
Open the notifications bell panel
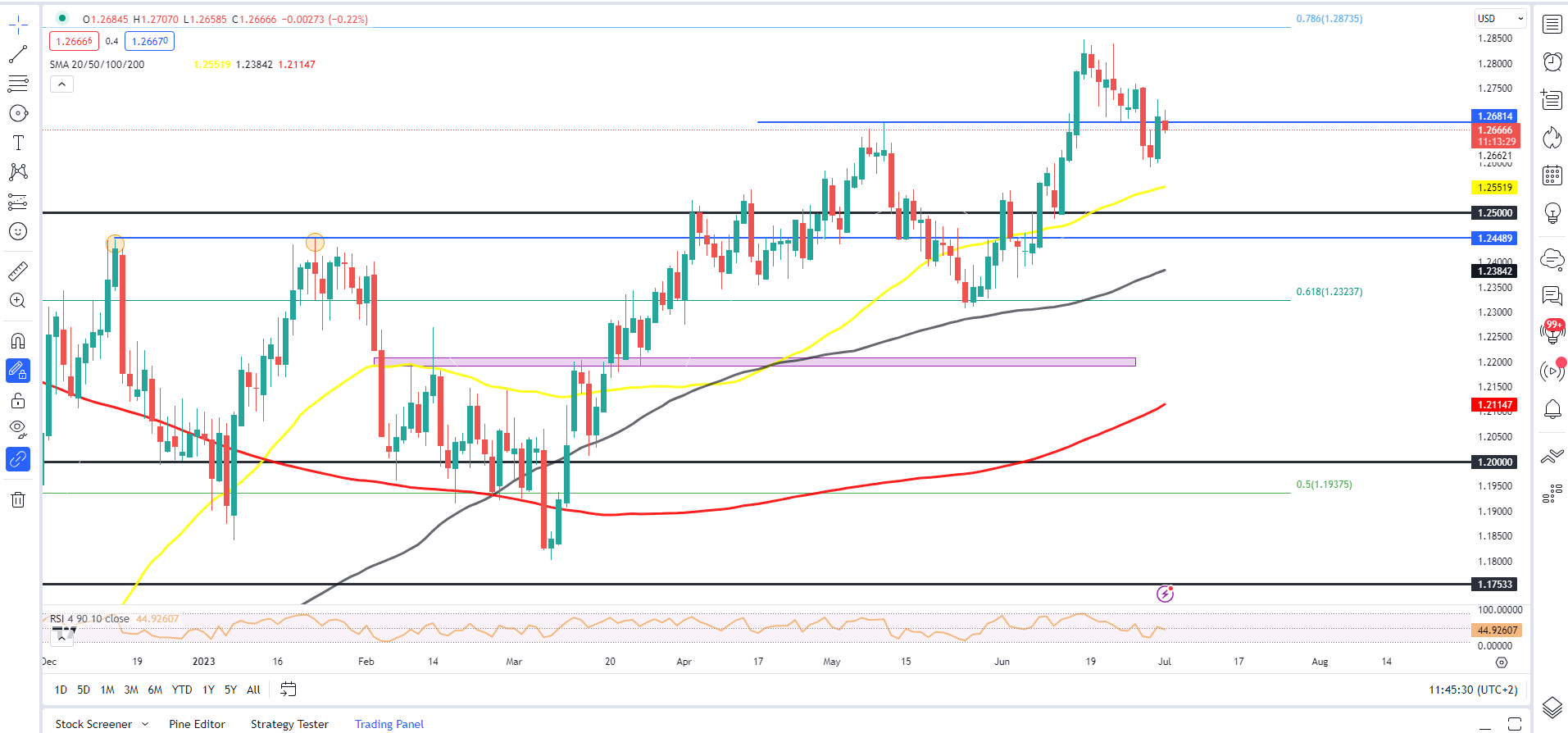(1552, 408)
